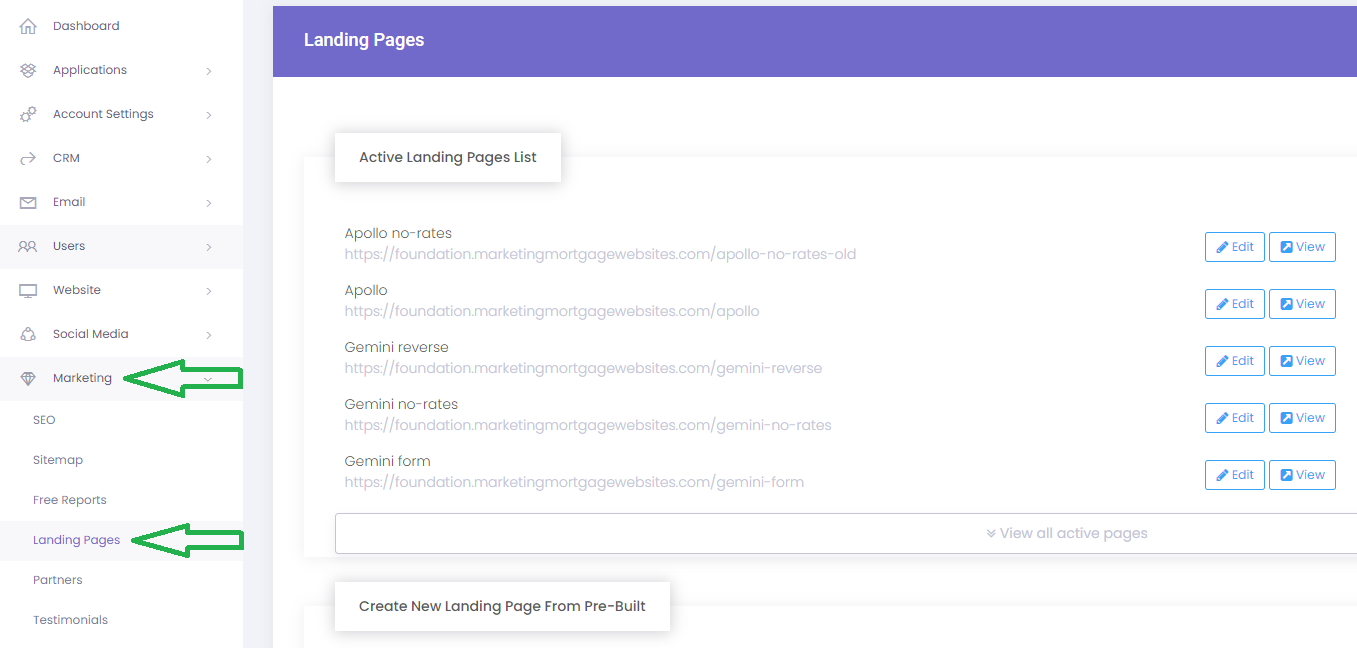Click the Dashboard home icon
Image resolution: width=1357 pixels, height=648 pixels.
(x=28, y=26)
